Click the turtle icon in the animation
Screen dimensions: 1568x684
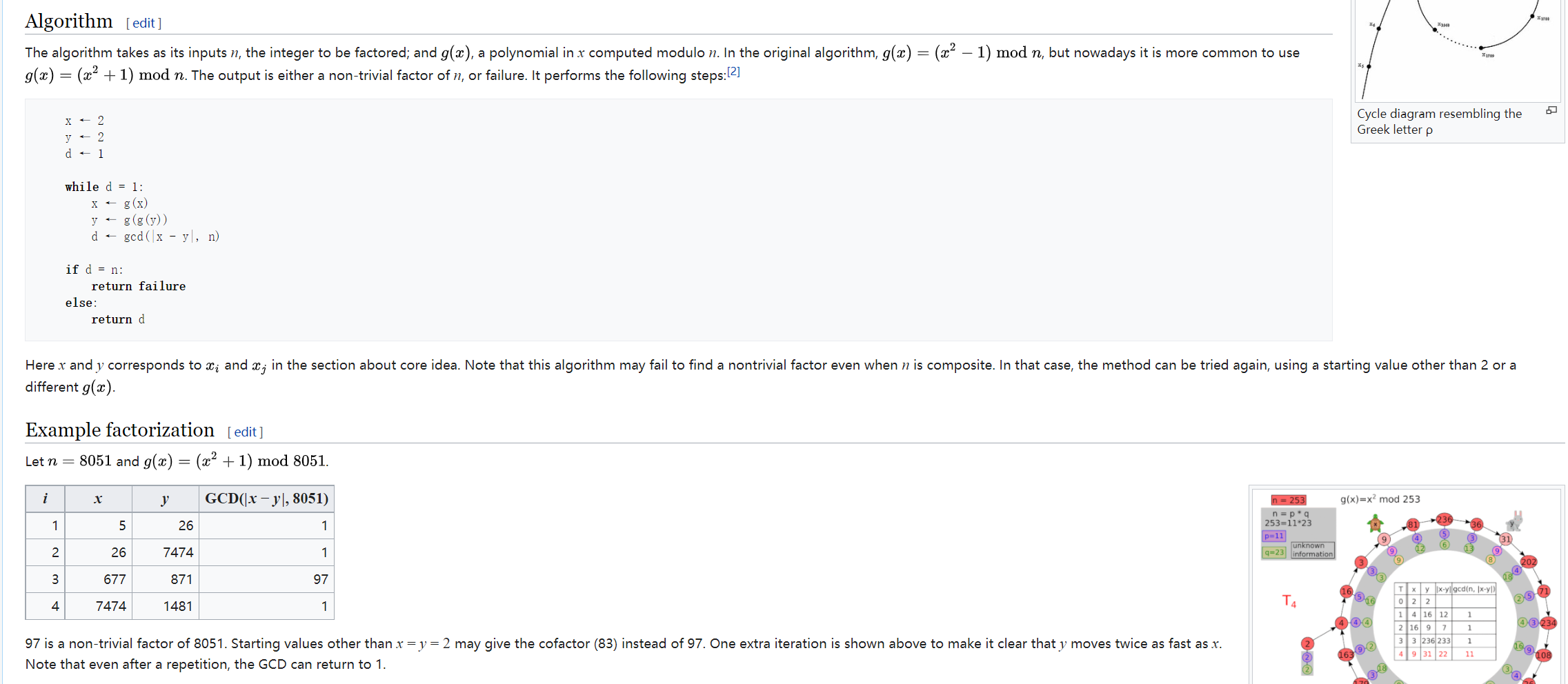tap(1375, 523)
